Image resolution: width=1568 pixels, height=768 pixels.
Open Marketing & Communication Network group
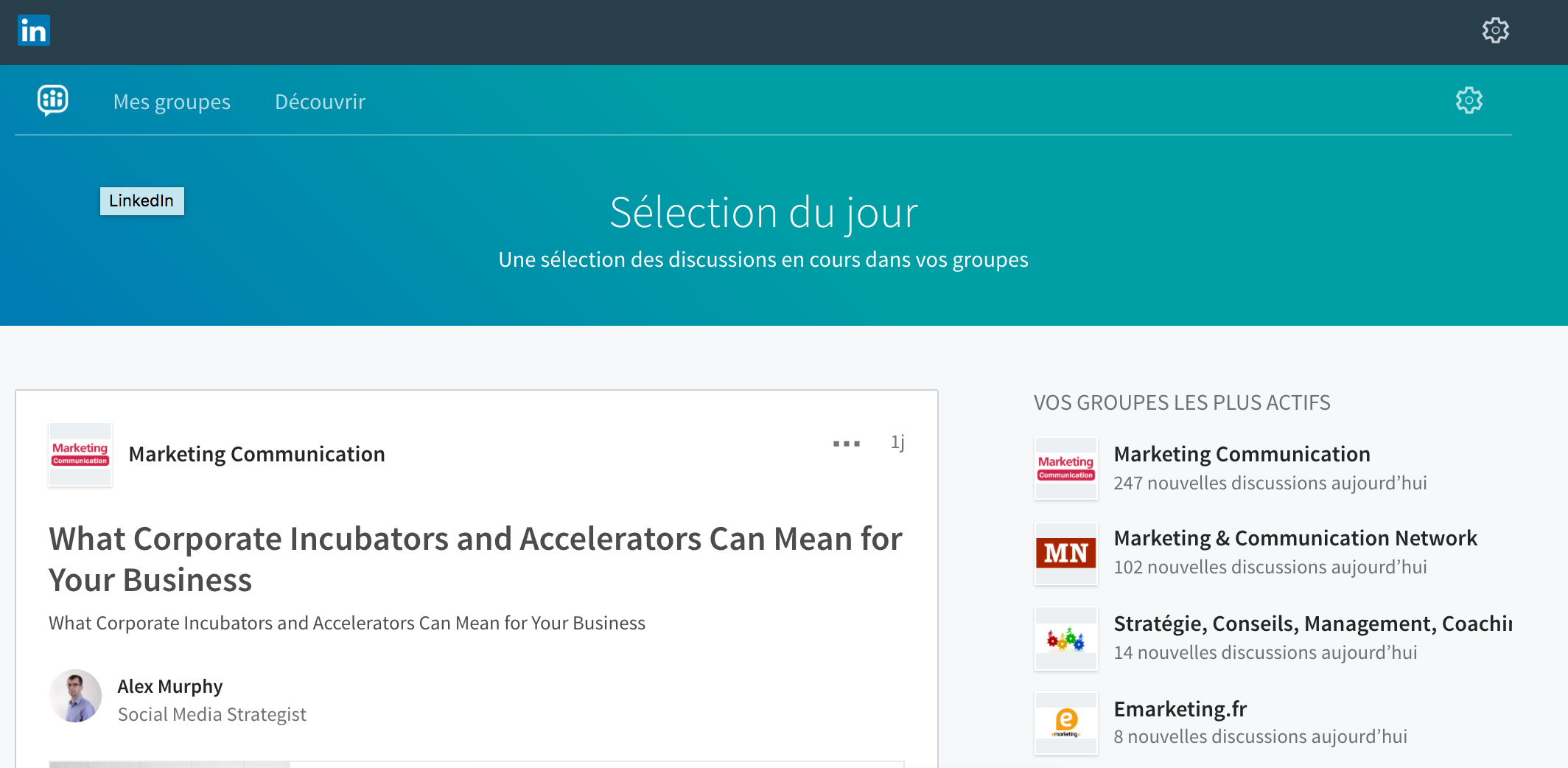1295,538
